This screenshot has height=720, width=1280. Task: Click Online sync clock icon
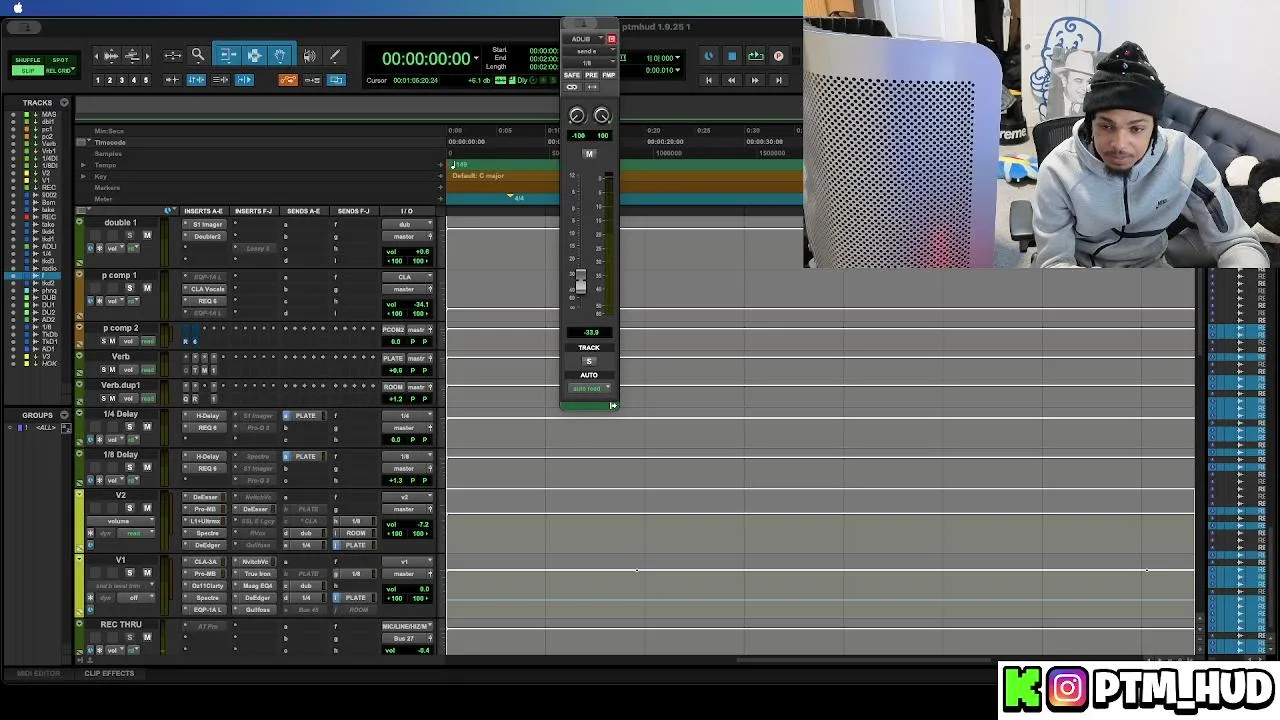pos(709,57)
